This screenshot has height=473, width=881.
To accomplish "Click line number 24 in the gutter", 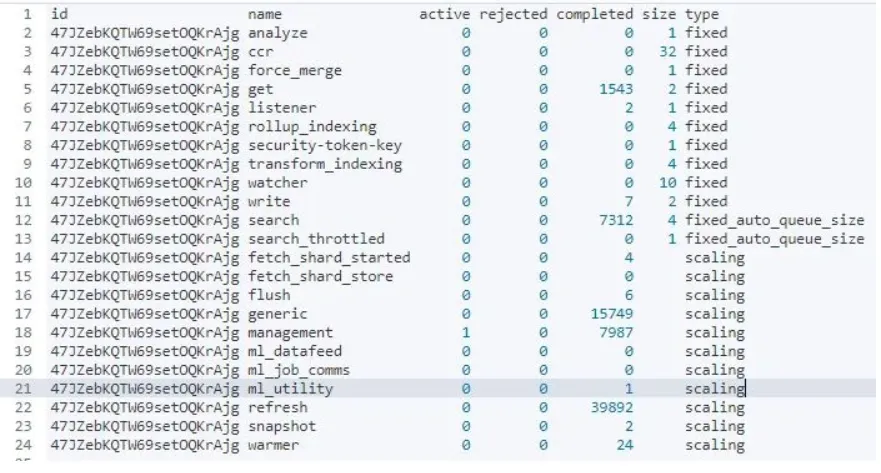I will point(23,445).
